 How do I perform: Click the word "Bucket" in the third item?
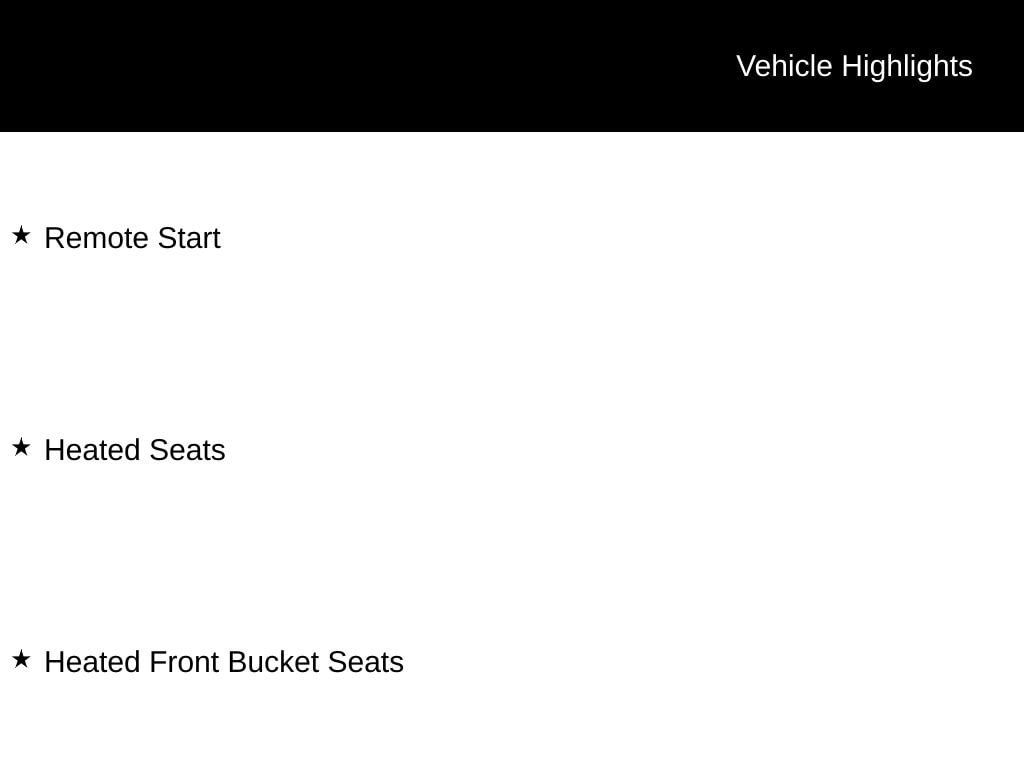273,663
